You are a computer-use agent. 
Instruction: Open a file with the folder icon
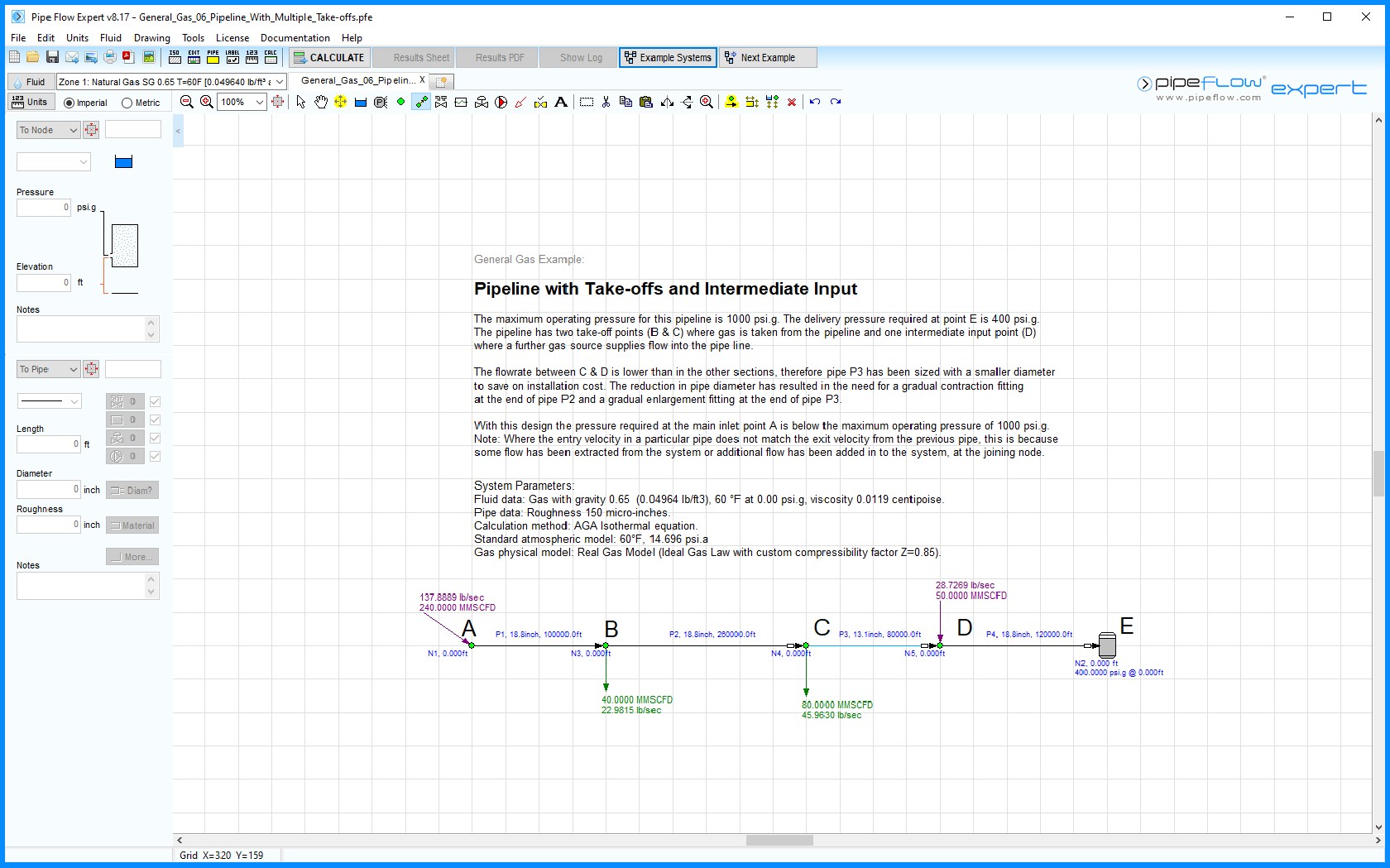33,57
